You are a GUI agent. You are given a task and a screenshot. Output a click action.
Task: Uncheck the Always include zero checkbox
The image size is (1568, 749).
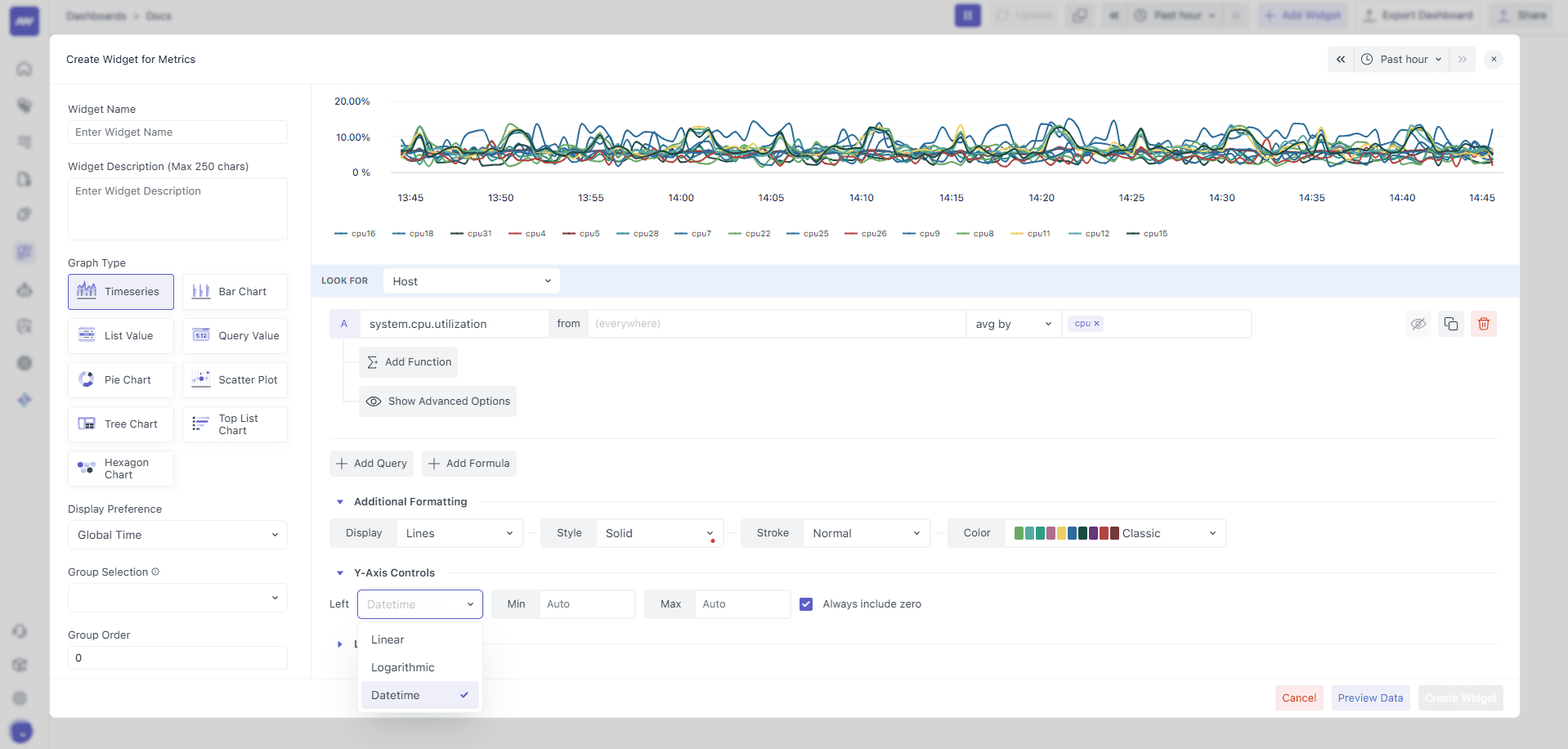point(806,603)
